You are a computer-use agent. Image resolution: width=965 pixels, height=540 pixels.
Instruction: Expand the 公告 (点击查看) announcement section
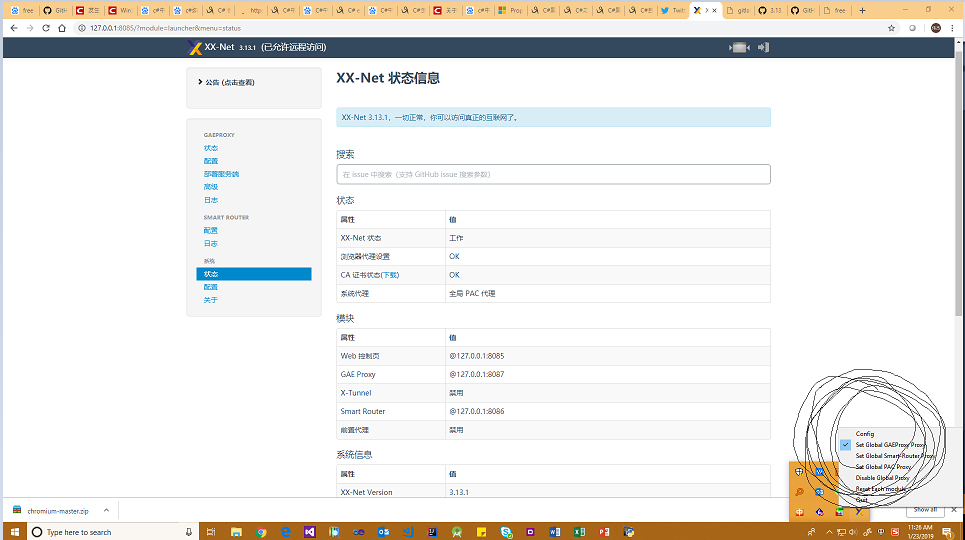pos(226,82)
